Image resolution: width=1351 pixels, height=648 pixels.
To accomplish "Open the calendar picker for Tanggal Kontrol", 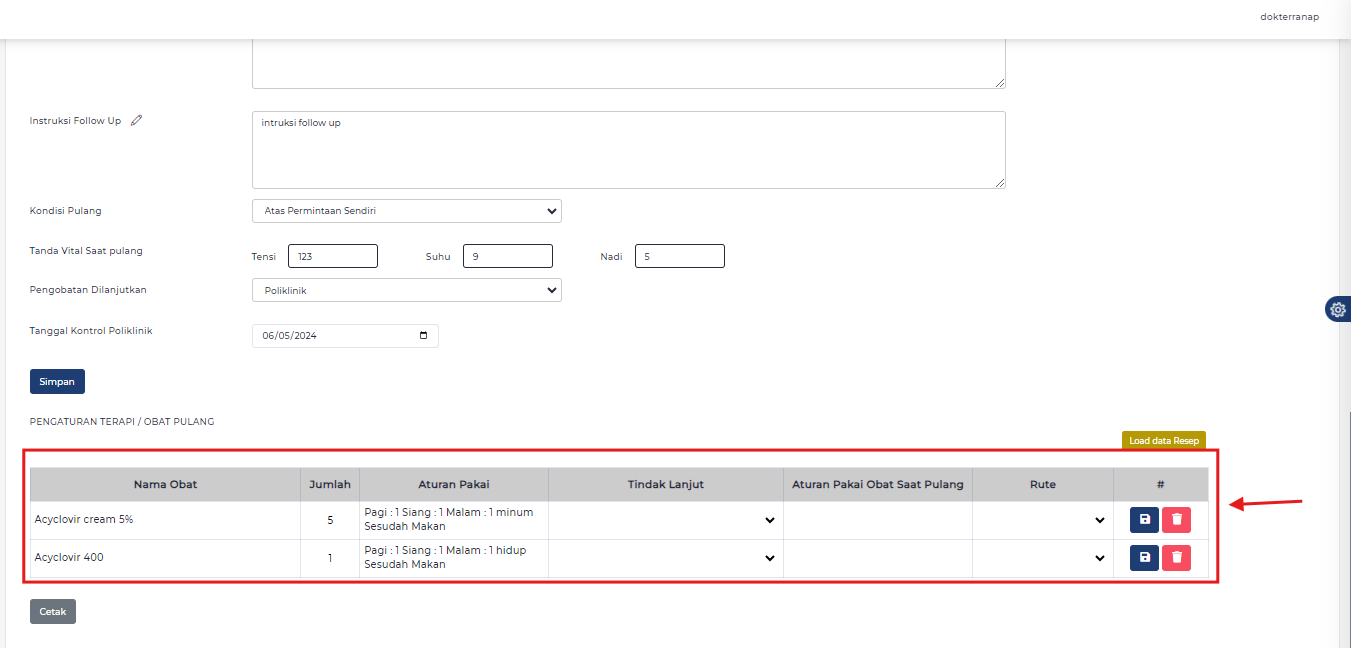I will tap(423, 336).
